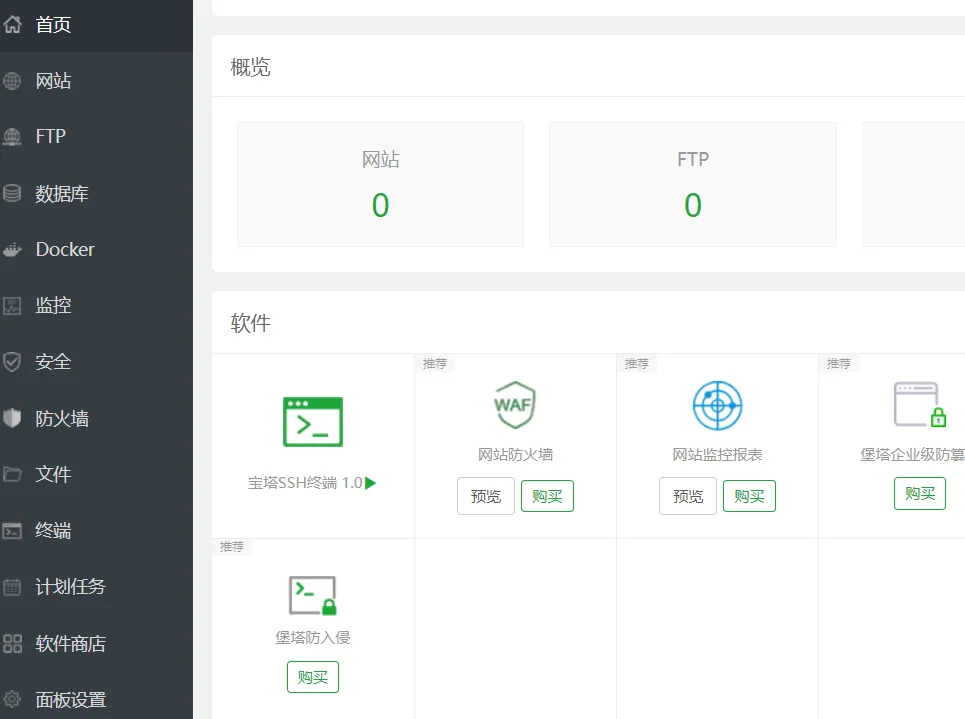This screenshot has height=719, width=965.
Task: Click 购买 button under 堡塔防入侵
Action: click(313, 677)
